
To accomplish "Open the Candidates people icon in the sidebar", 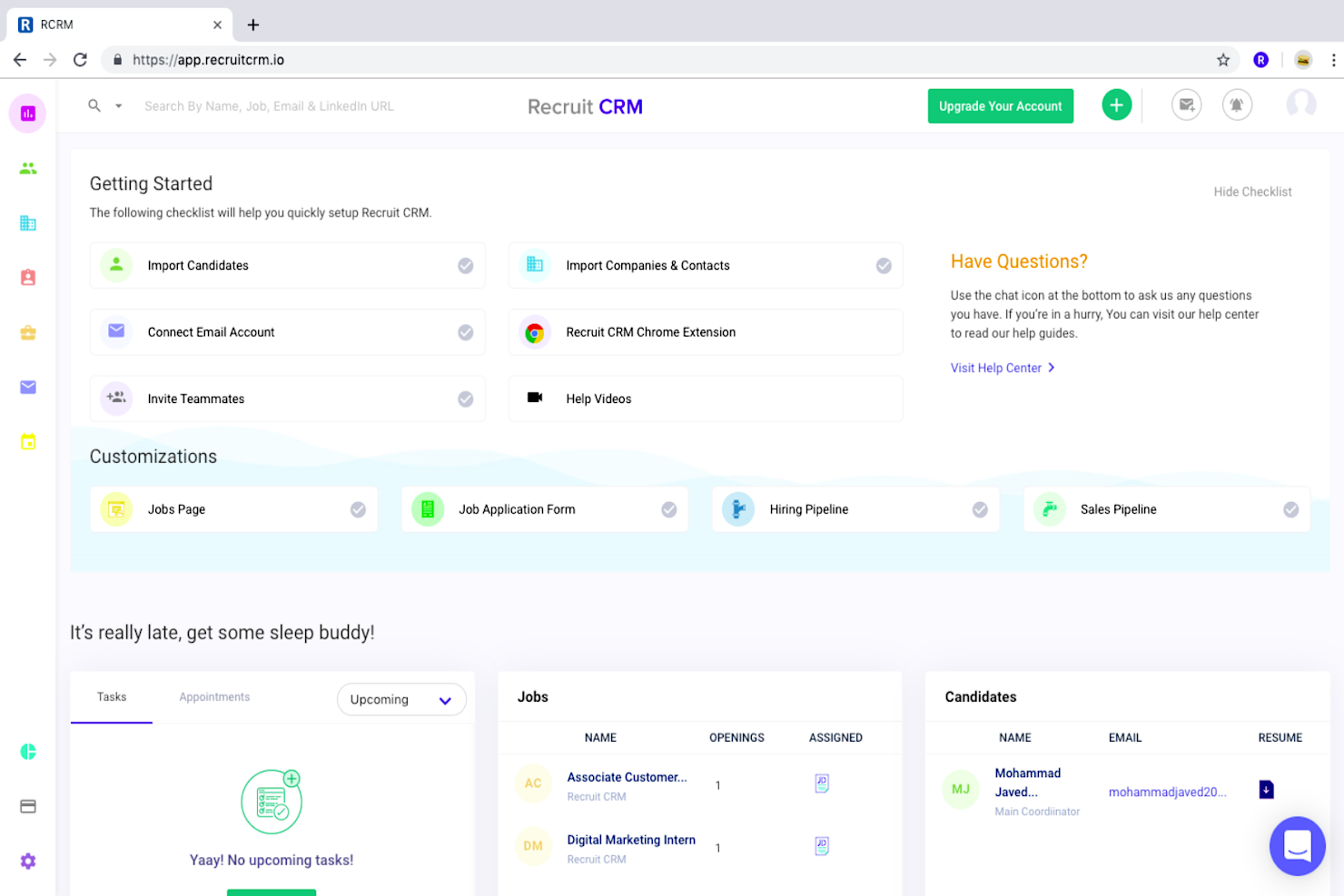I will [x=28, y=169].
